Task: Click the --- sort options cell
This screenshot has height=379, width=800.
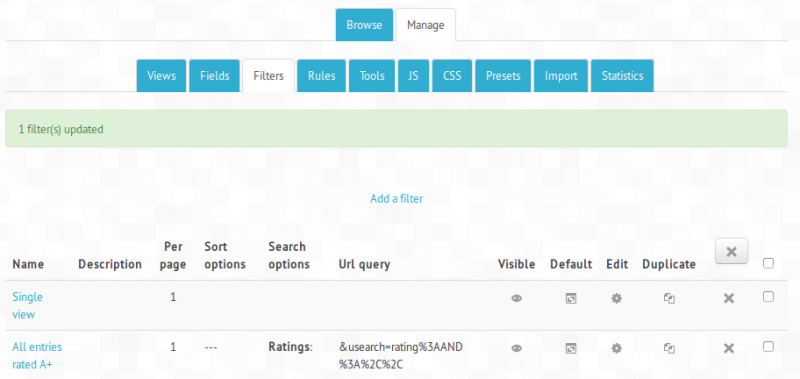Action: click(x=211, y=347)
